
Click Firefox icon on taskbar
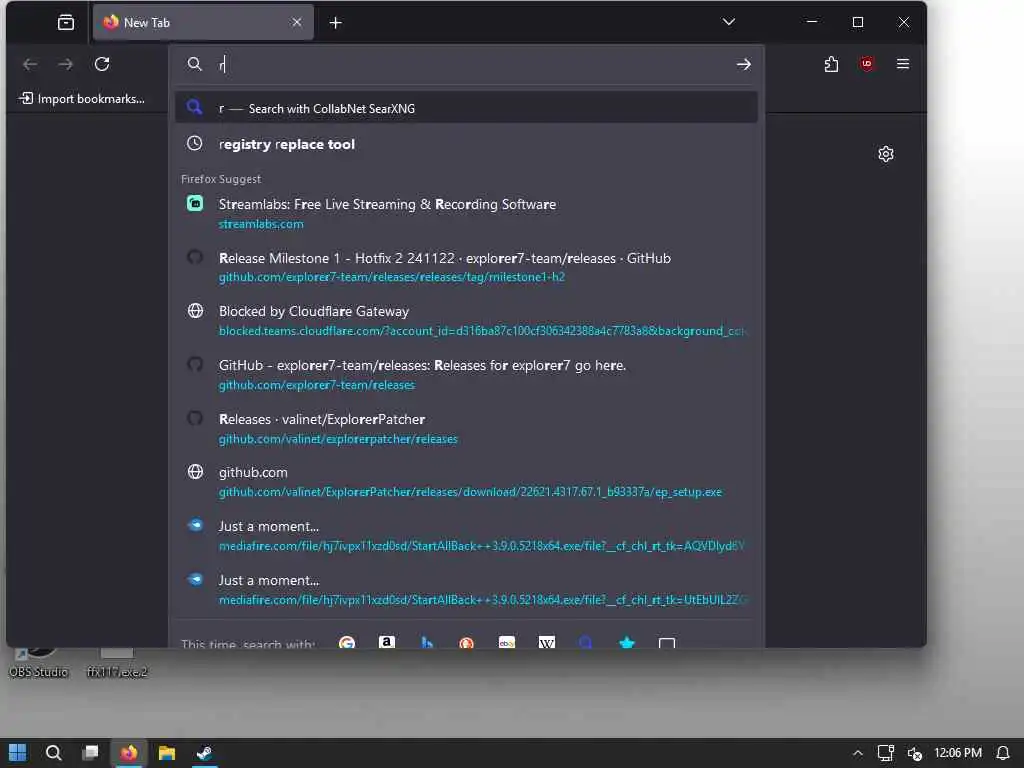129,753
